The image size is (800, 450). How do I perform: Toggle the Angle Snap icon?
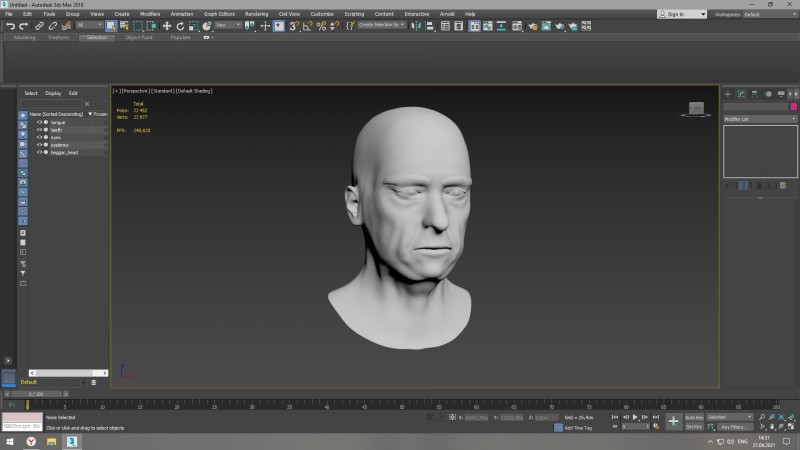click(x=307, y=26)
